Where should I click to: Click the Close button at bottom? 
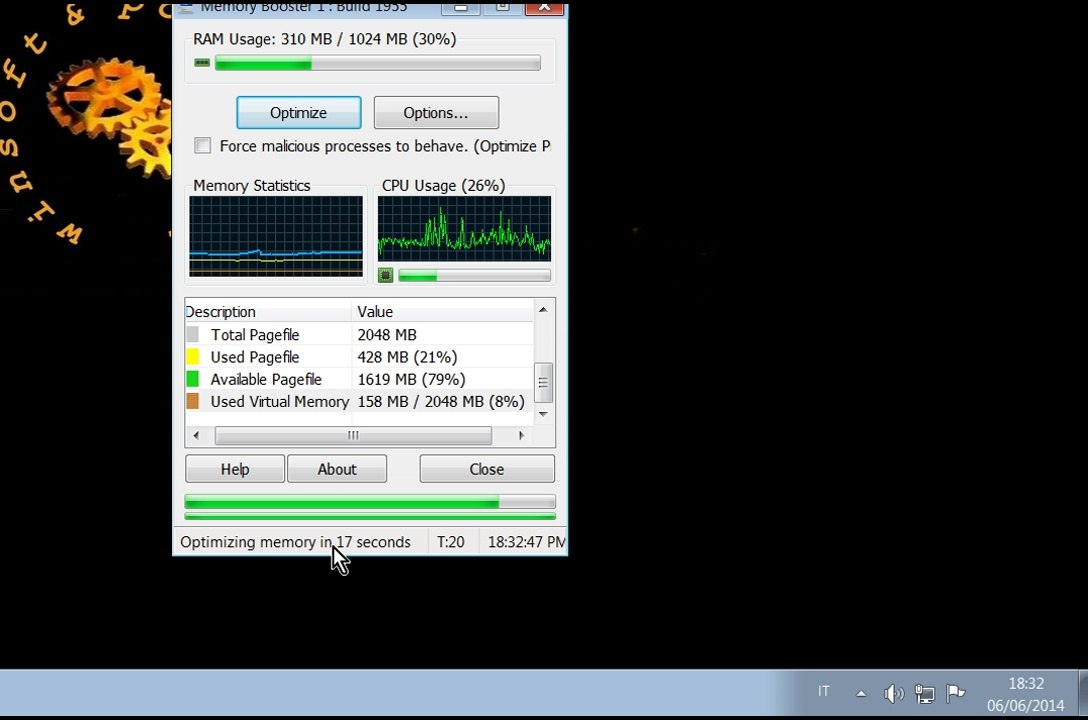coord(486,469)
